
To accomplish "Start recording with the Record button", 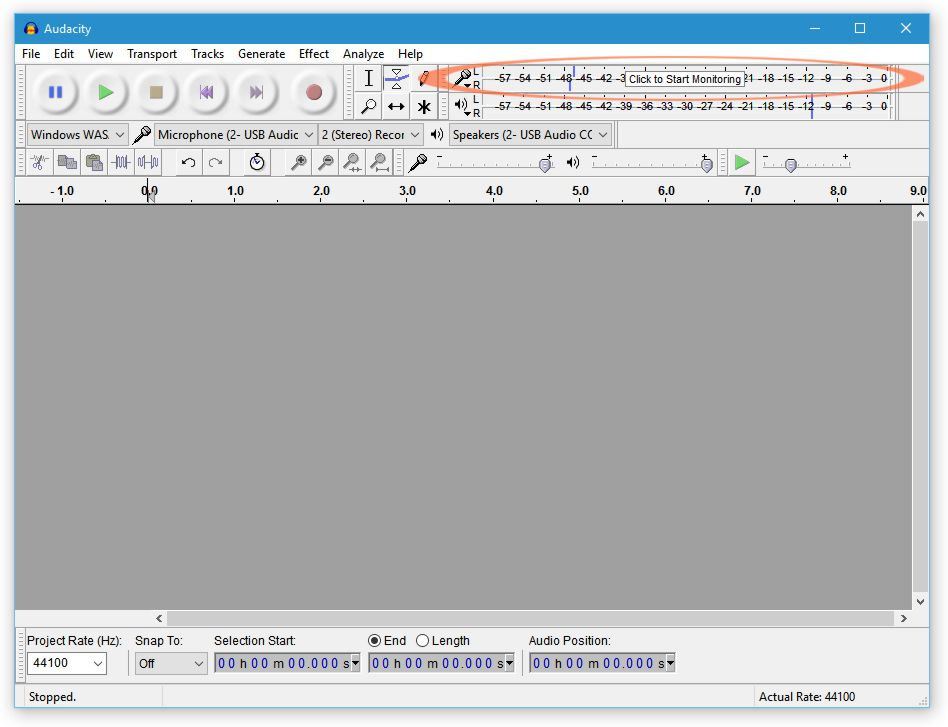I will 313,93.
